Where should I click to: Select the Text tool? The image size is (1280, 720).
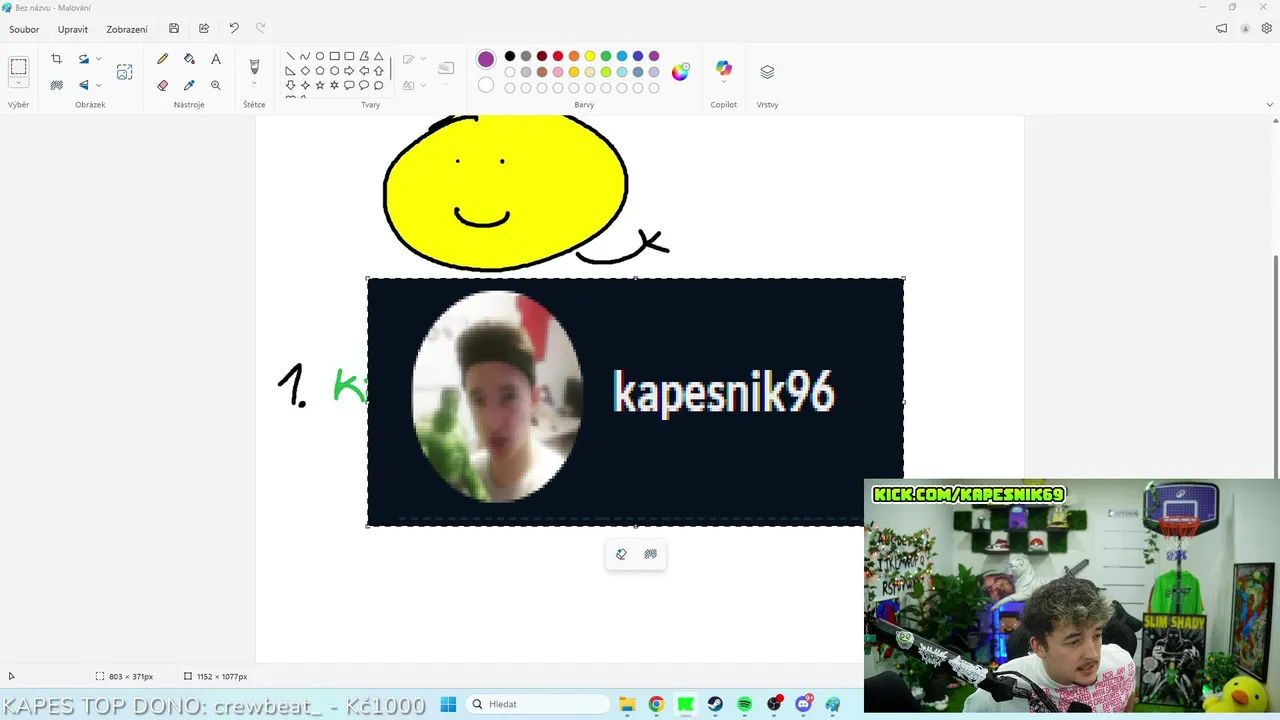216,59
